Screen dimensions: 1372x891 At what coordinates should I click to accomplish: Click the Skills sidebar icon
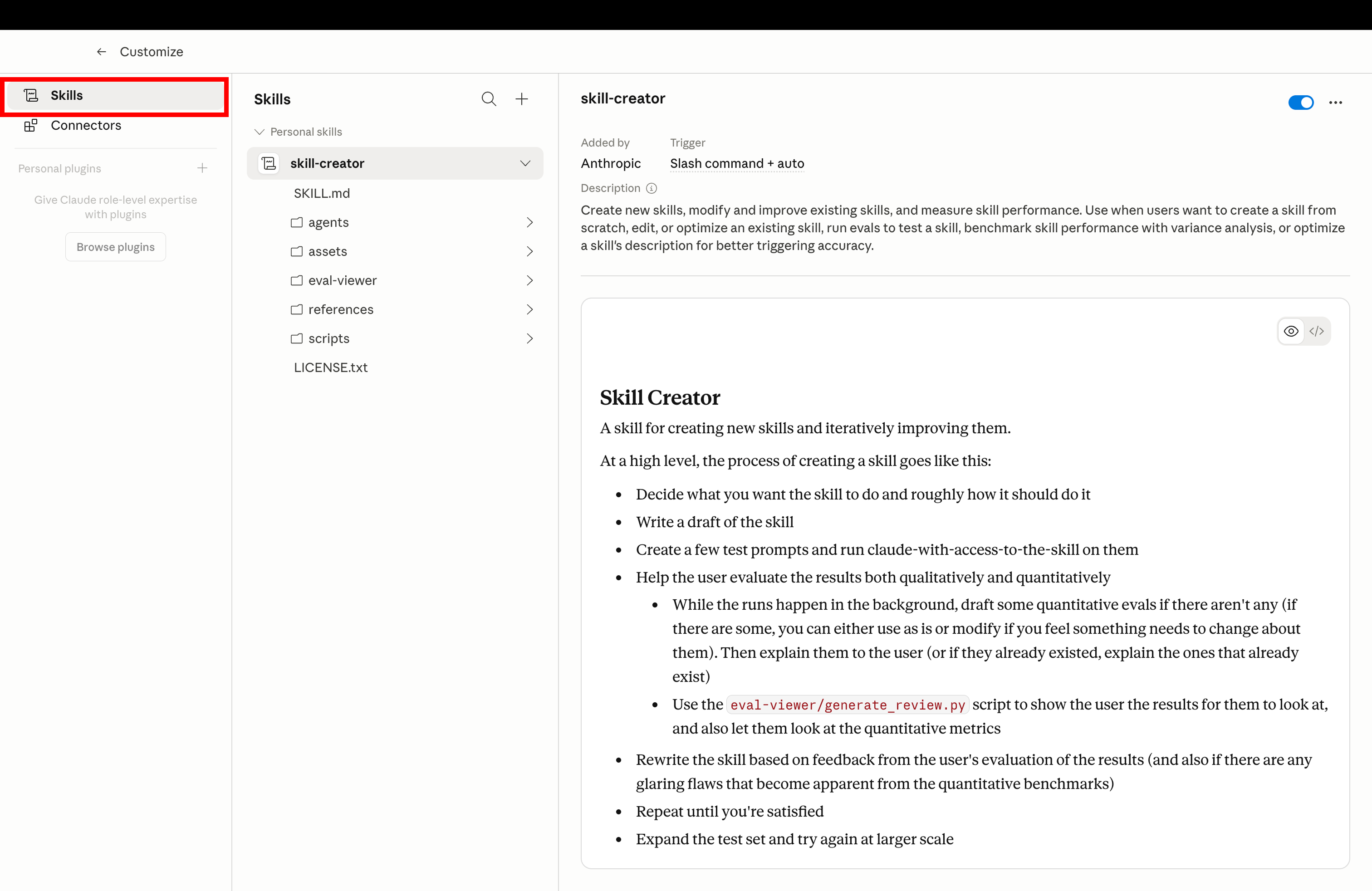(x=30, y=95)
